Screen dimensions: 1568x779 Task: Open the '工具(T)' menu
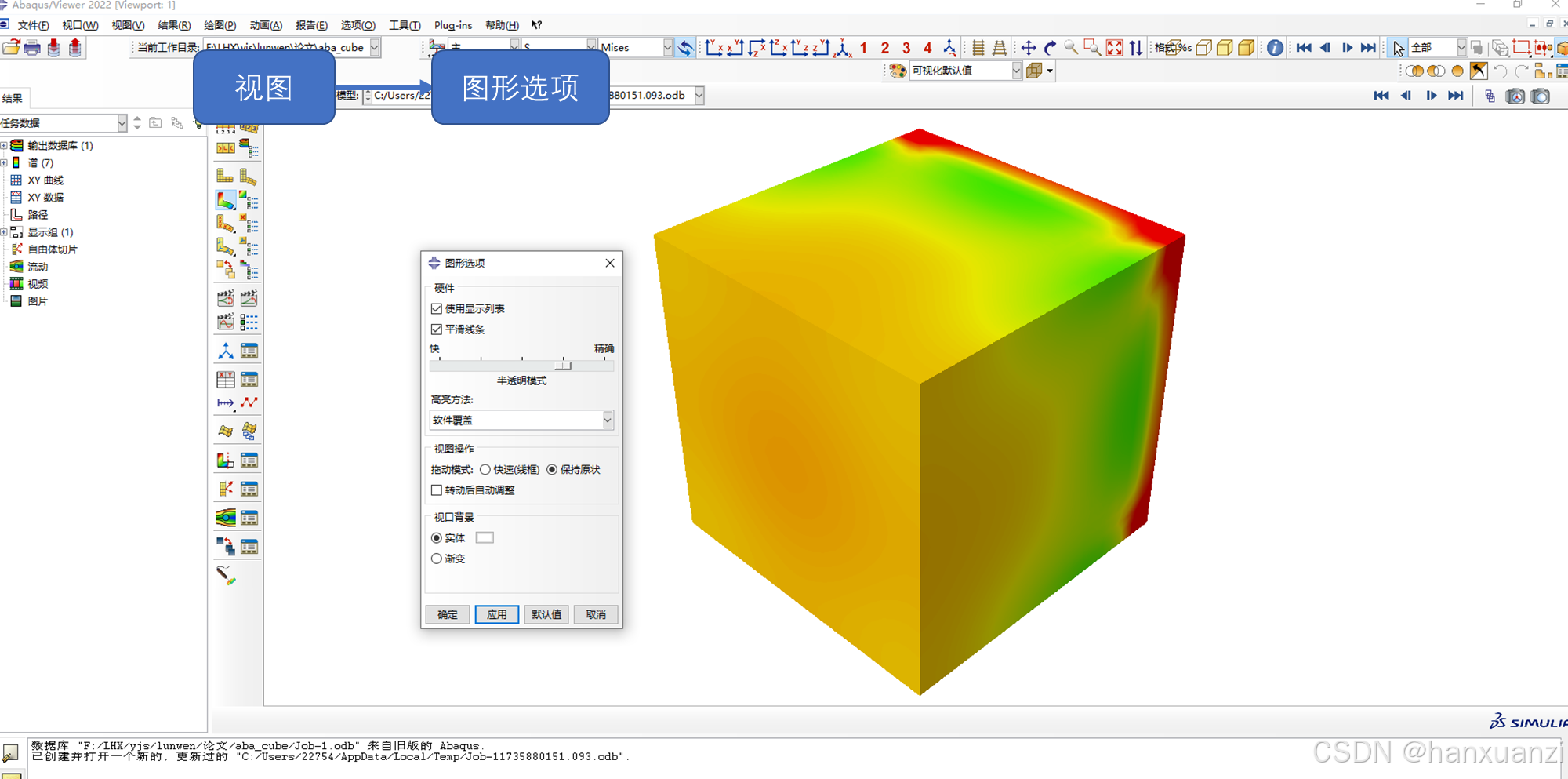click(405, 25)
